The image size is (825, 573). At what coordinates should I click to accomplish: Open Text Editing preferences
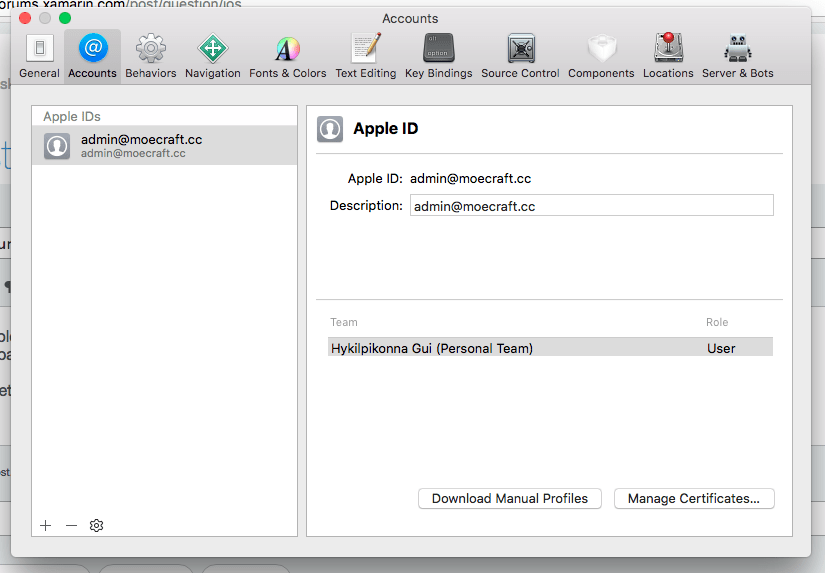(x=366, y=56)
